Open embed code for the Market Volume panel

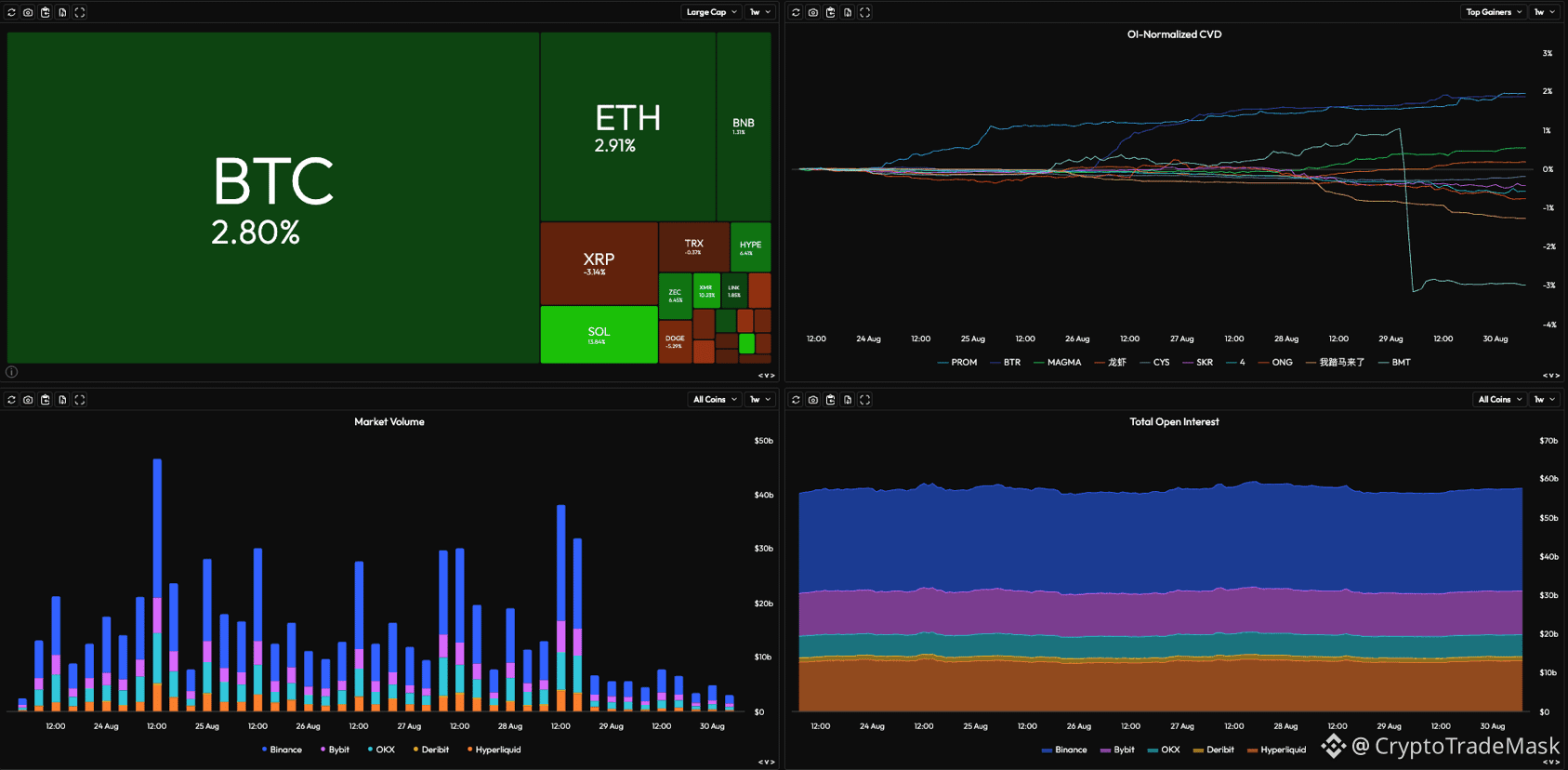(766, 763)
